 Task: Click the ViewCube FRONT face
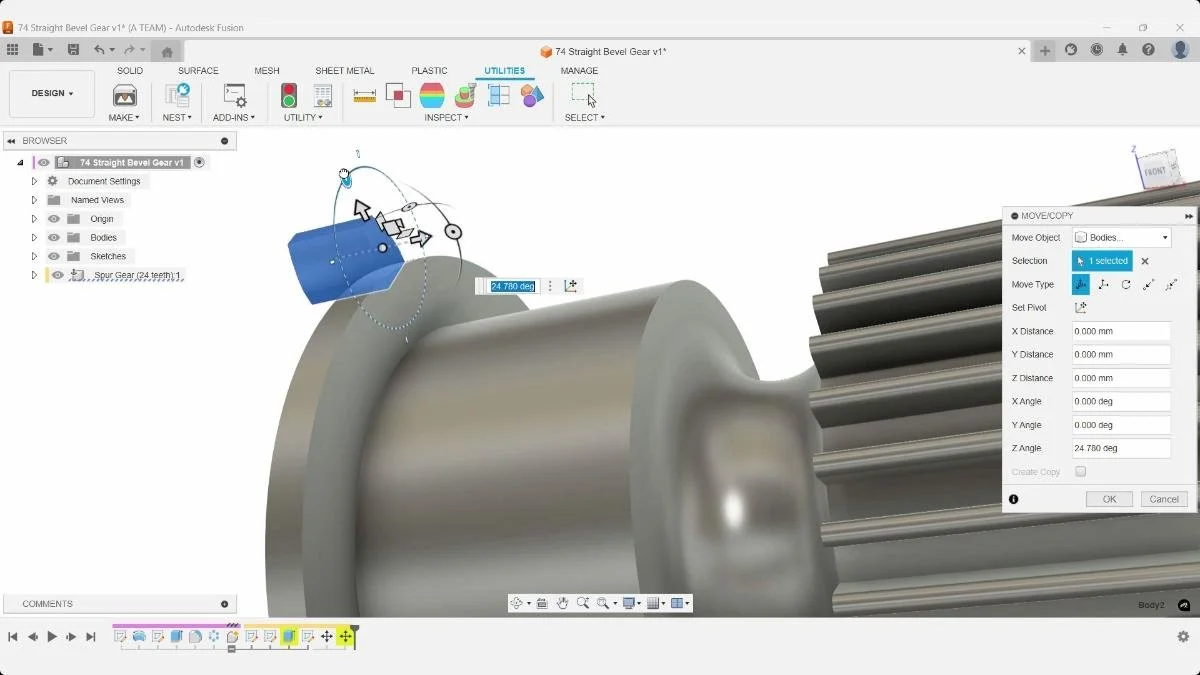1156,171
